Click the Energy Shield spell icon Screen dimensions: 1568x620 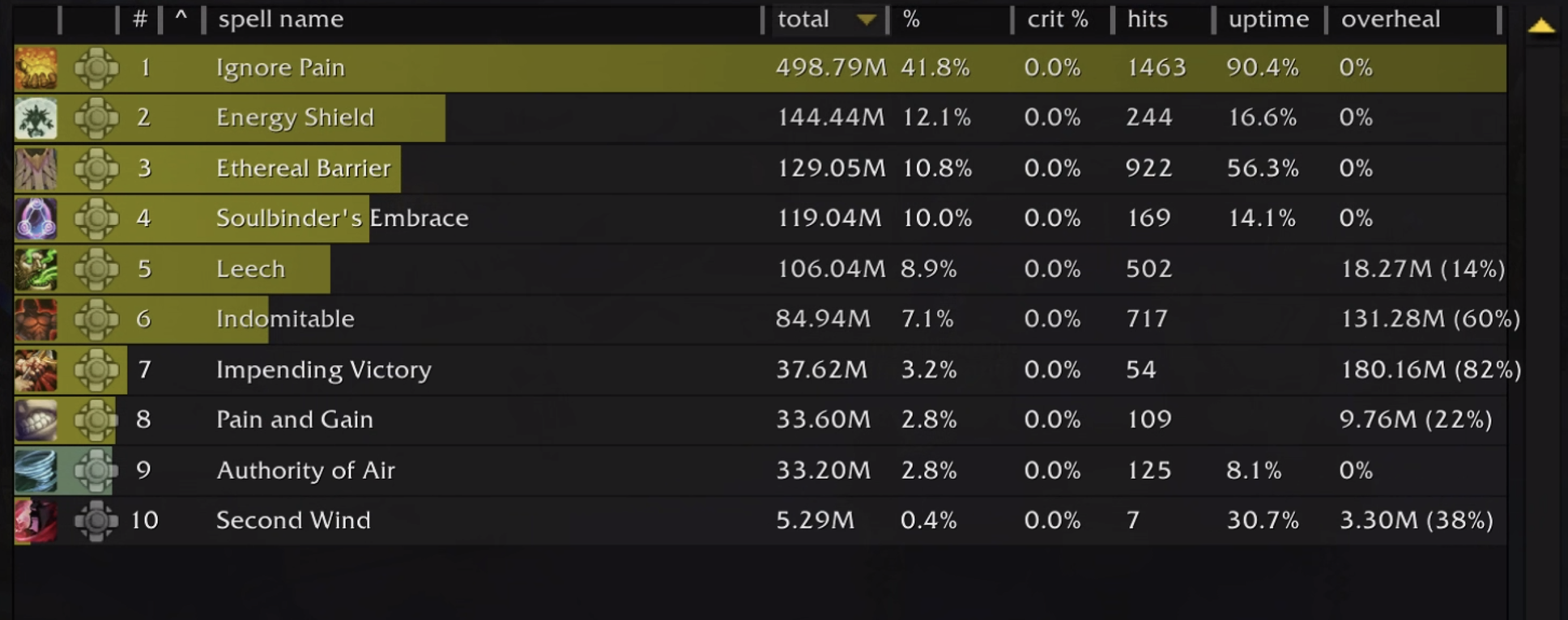pyautogui.click(x=36, y=118)
